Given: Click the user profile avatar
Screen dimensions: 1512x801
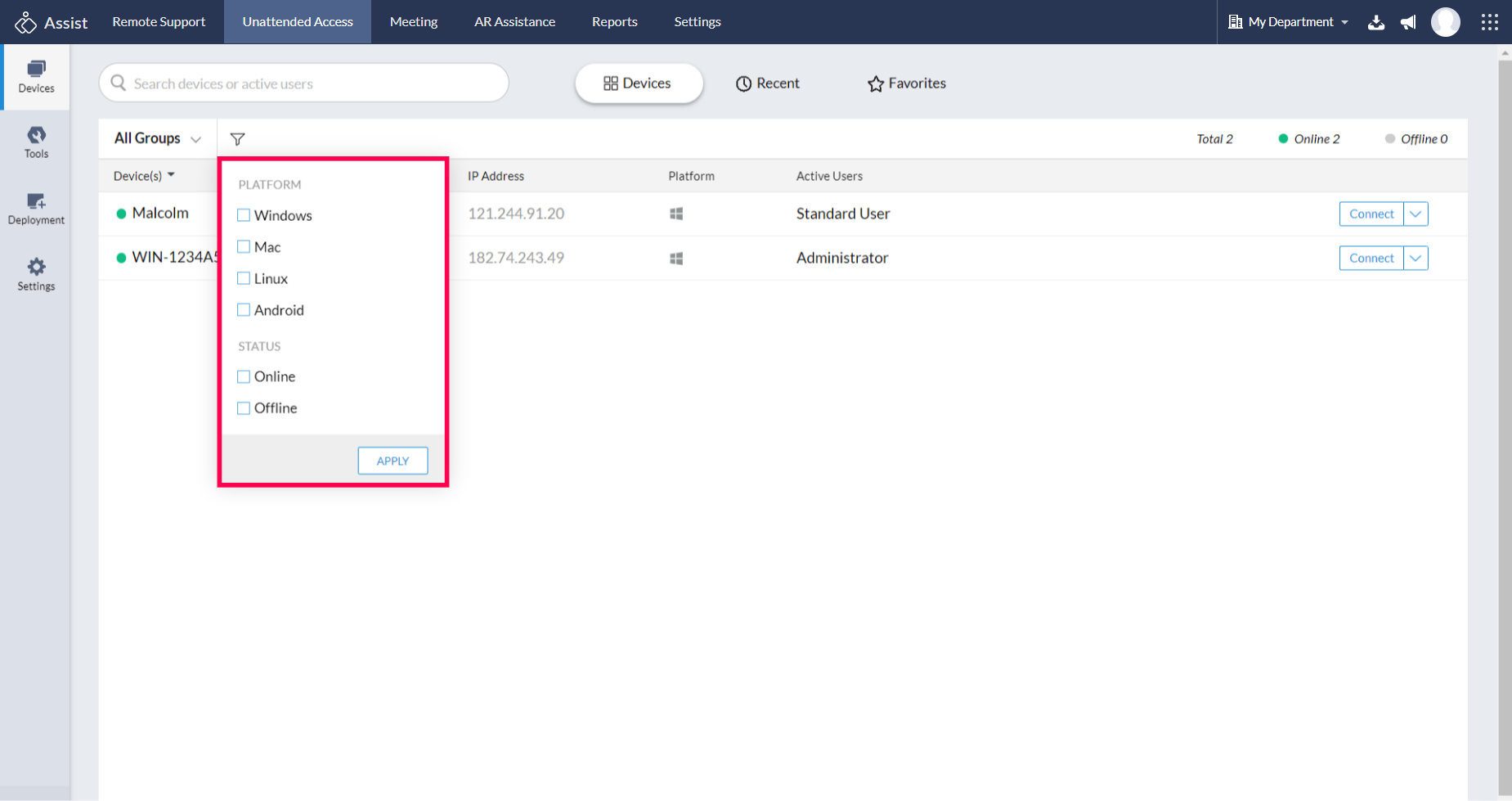Looking at the screenshot, I should pyautogui.click(x=1446, y=22).
